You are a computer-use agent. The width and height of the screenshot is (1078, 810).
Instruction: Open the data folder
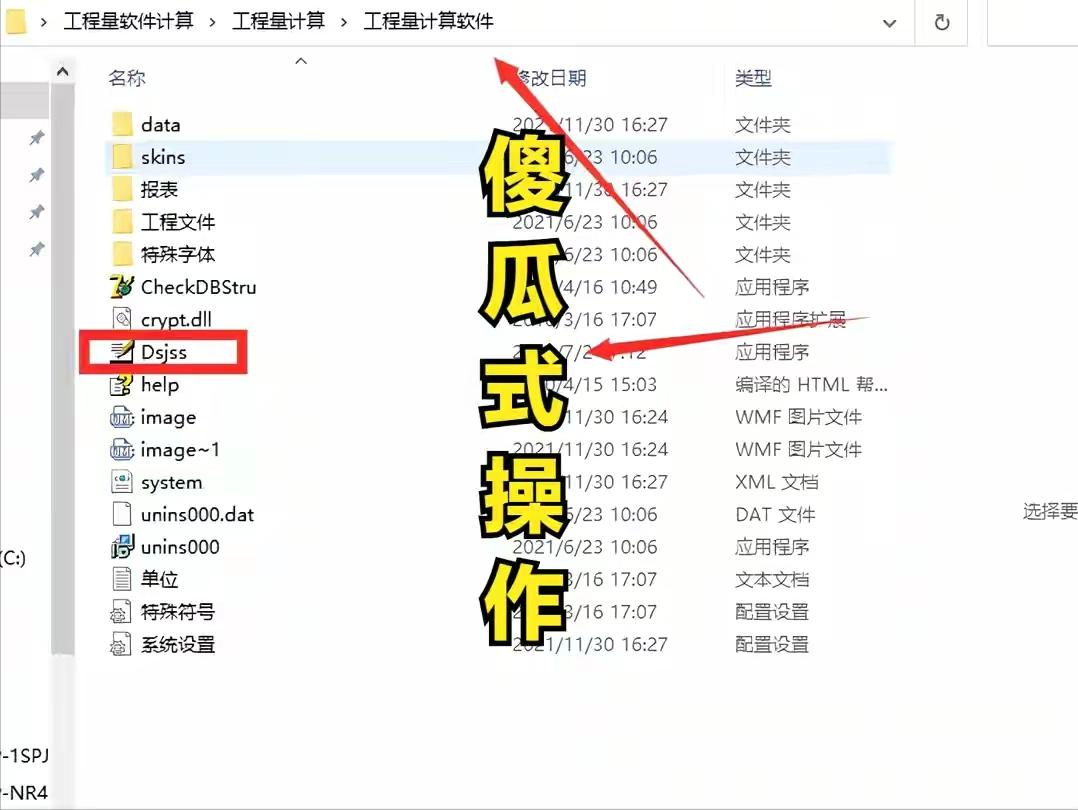pyautogui.click(x=161, y=124)
